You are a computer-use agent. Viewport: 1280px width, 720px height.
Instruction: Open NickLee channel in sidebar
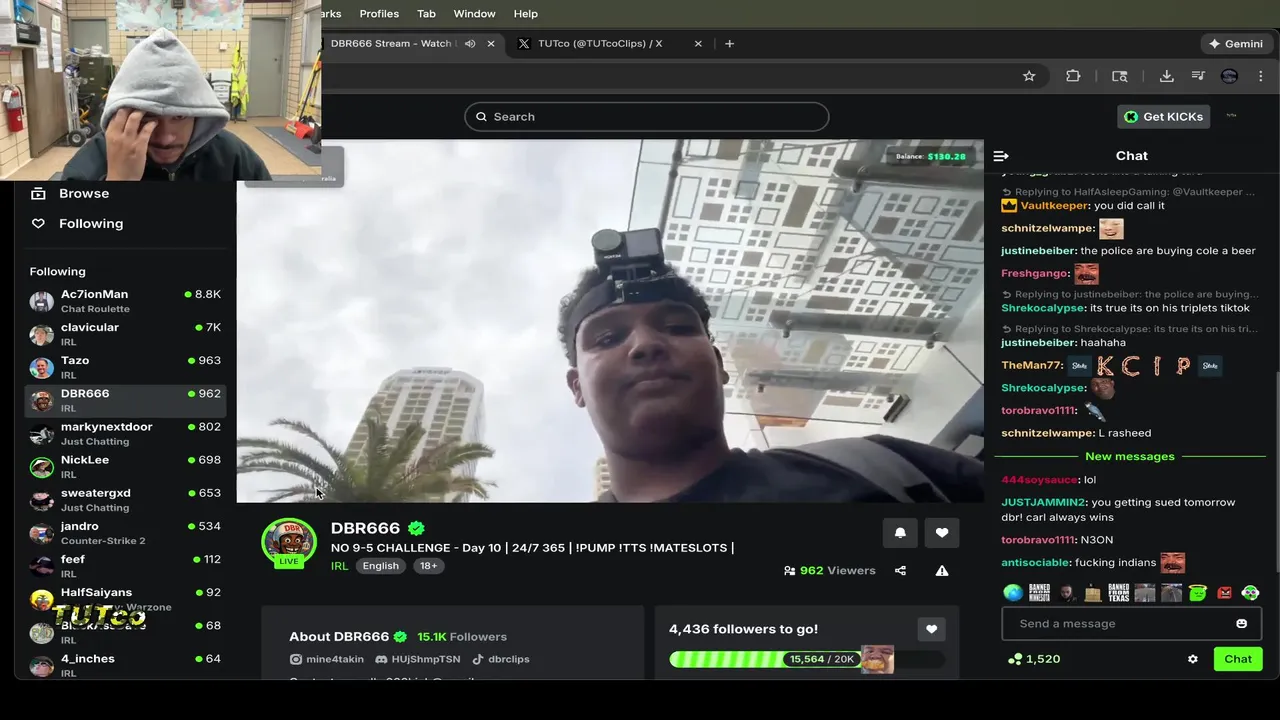coord(126,466)
